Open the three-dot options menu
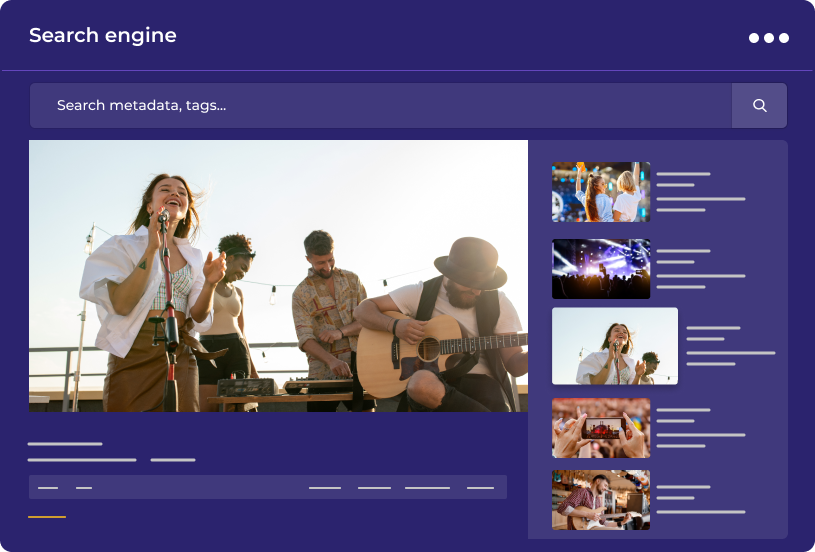The image size is (815, 552). pyautogui.click(x=768, y=38)
